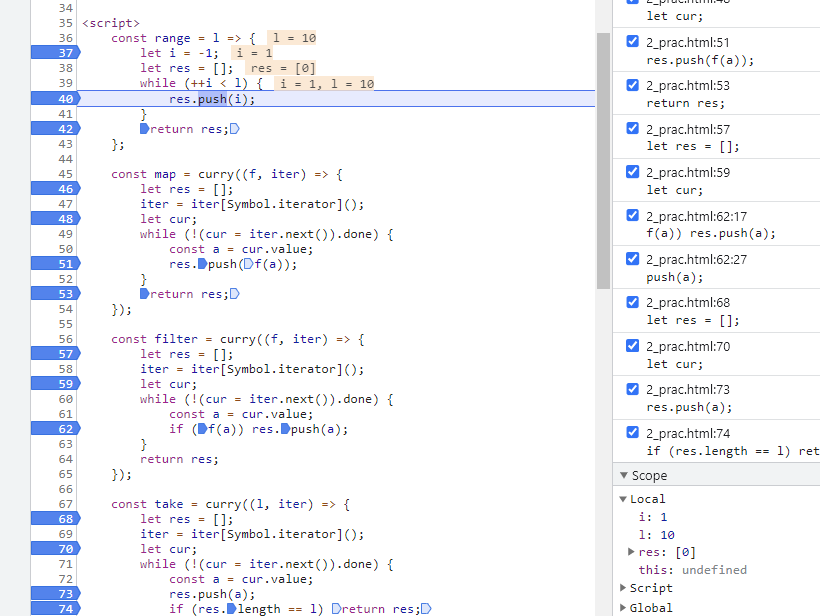Disable breakpoint 2_prac.html:62:17 checkbox

click(x=632, y=215)
